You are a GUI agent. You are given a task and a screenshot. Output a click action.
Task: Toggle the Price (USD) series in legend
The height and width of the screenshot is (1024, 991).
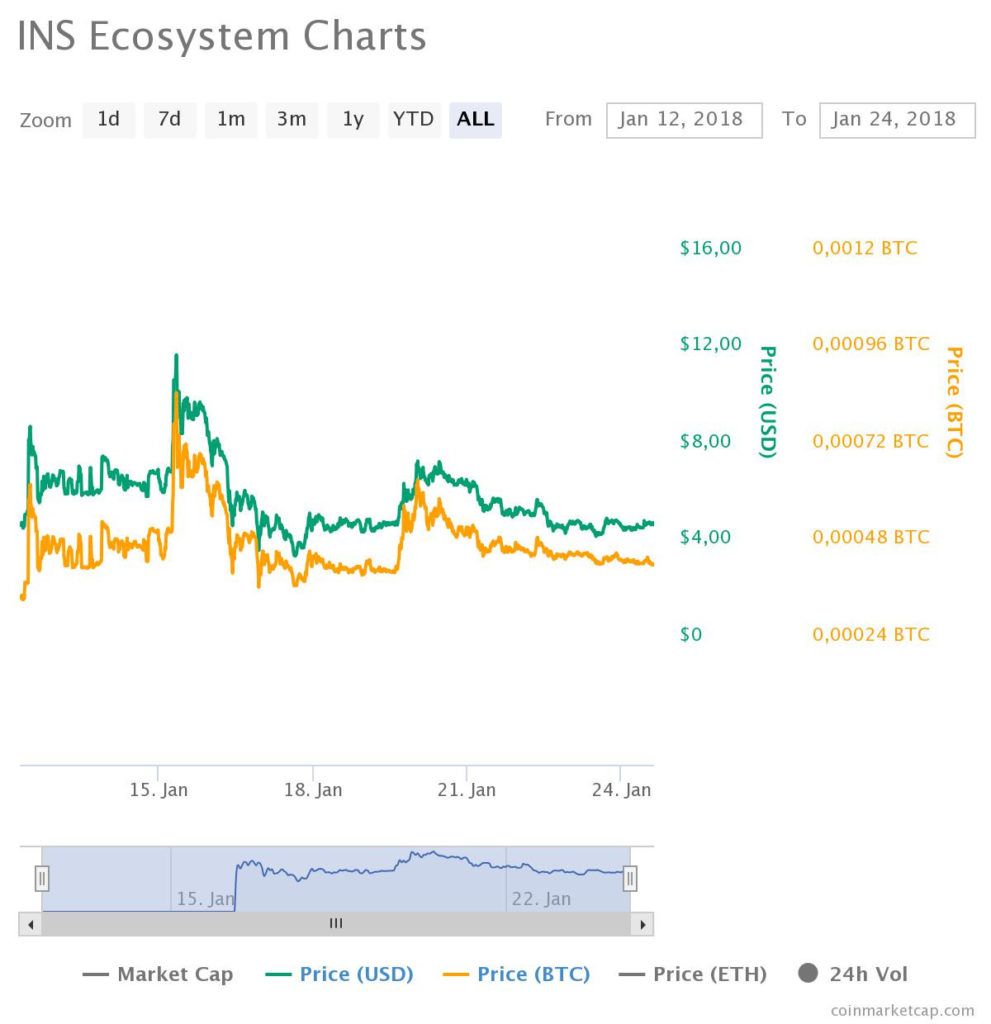point(340,974)
